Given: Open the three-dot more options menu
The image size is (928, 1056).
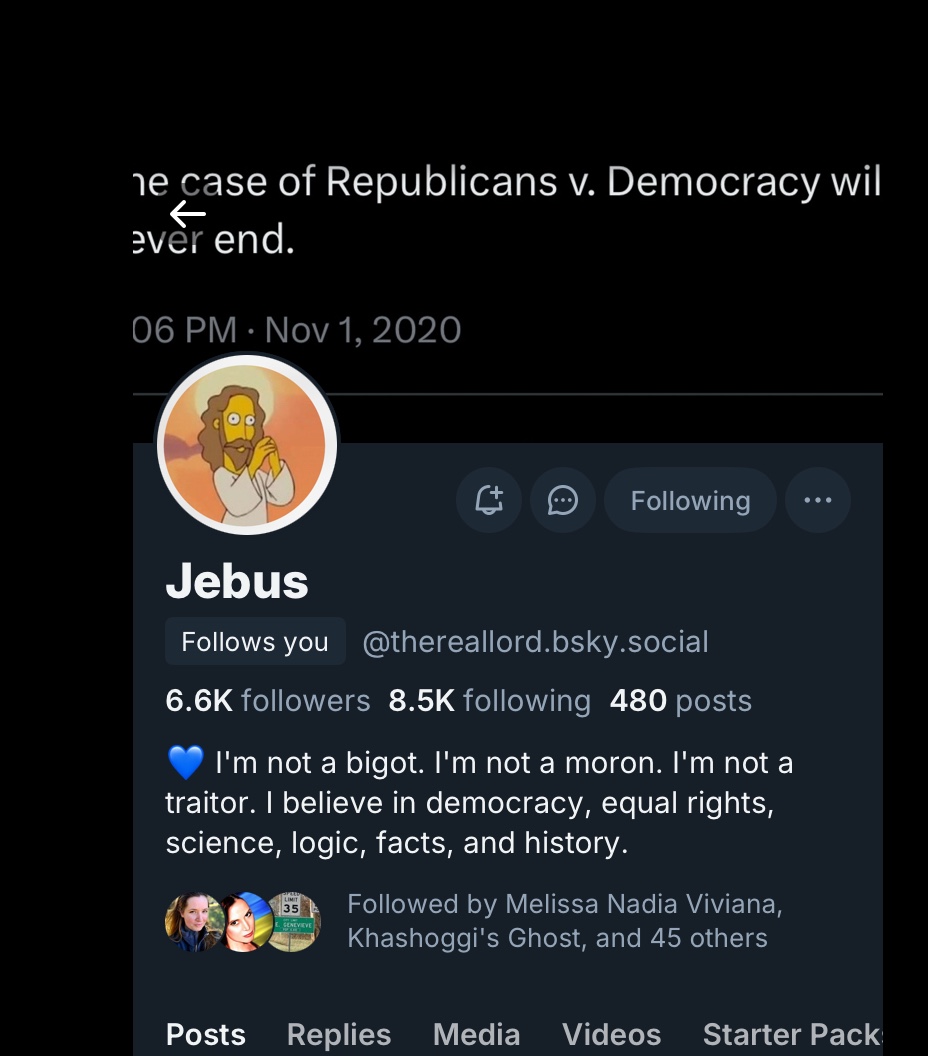Looking at the screenshot, I should [818, 500].
